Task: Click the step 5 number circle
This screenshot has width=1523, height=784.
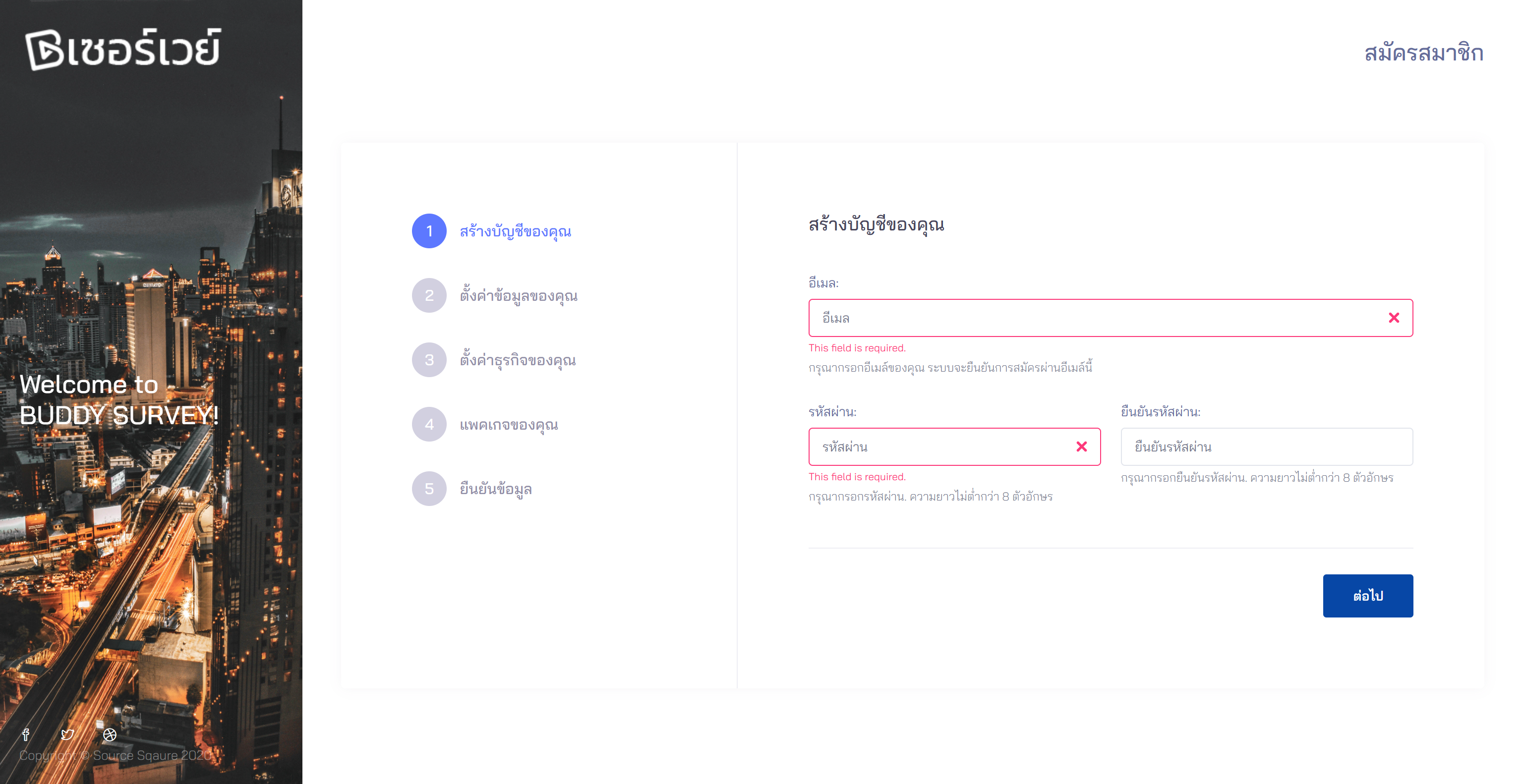Action: [429, 489]
